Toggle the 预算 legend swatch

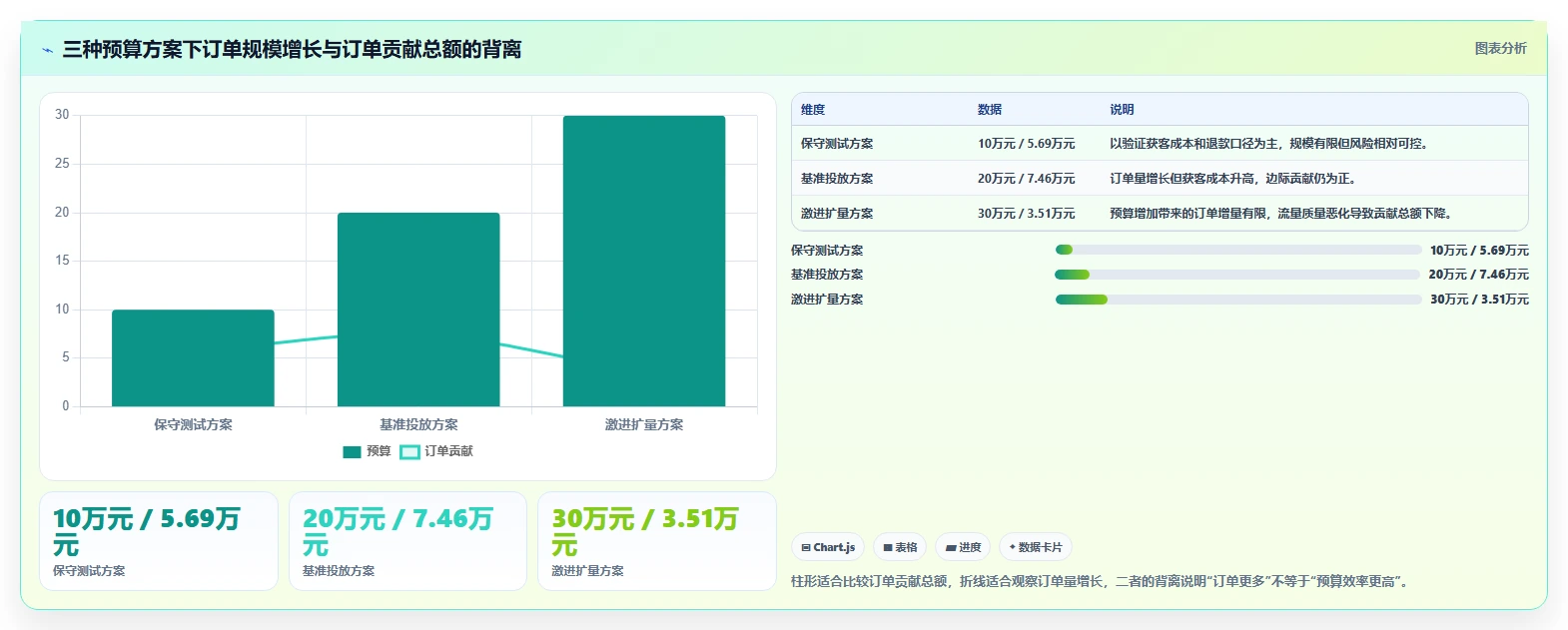[x=352, y=451]
